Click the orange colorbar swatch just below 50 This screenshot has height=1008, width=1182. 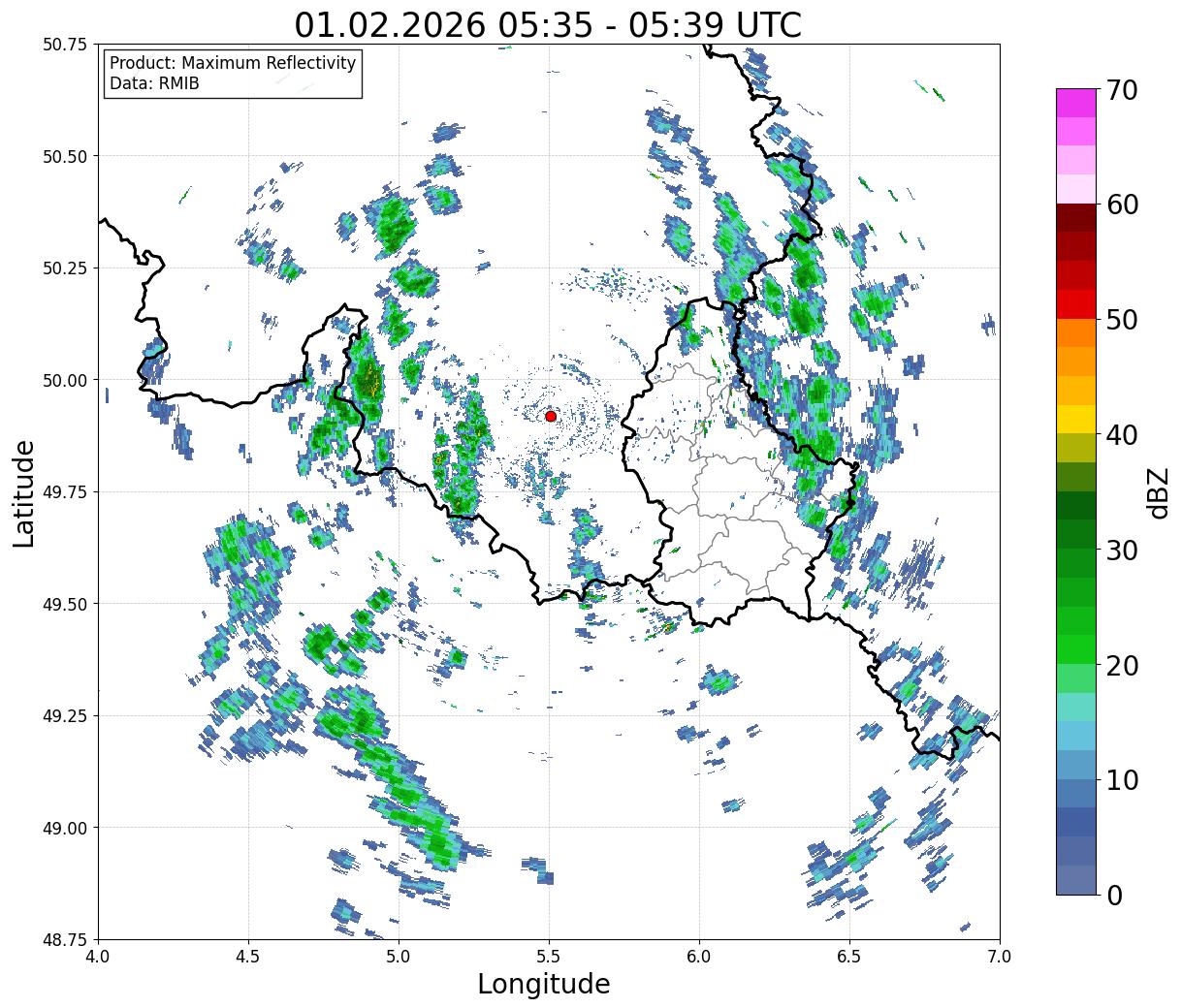pyautogui.click(x=1076, y=332)
